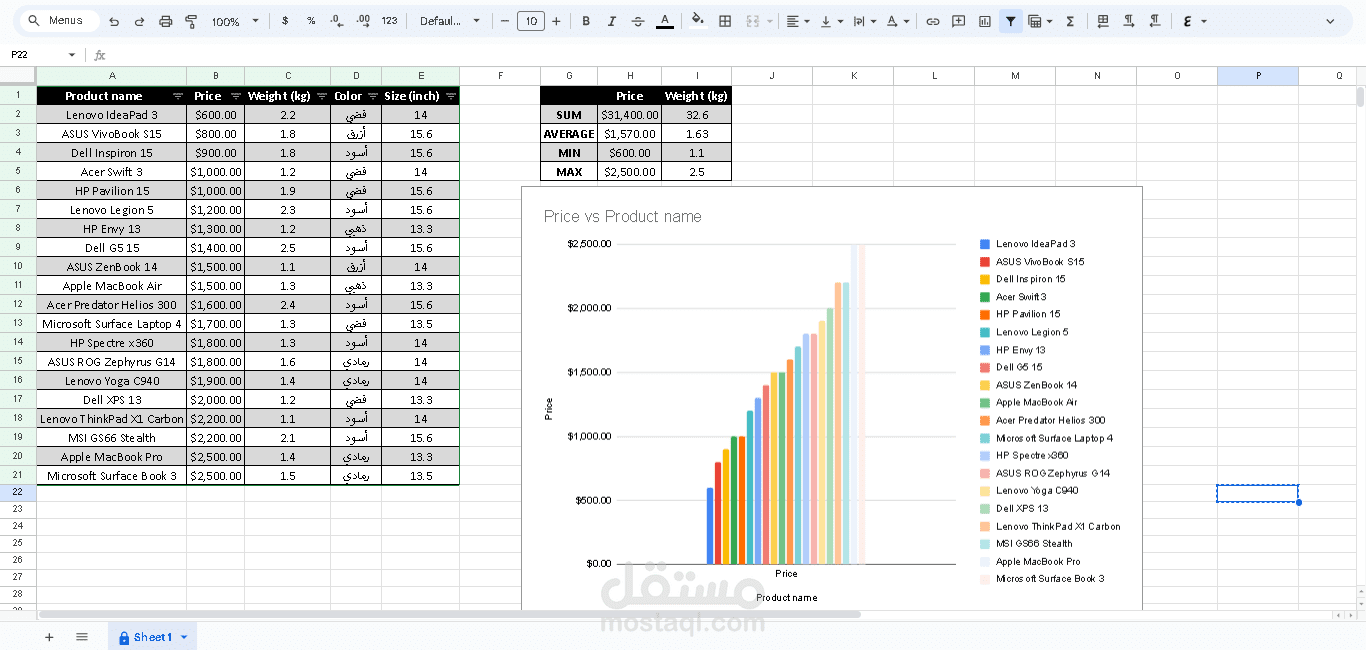Select the Microsoft Surface Book 3 cell
This screenshot has width=1366, height=650.
[112, 476]
